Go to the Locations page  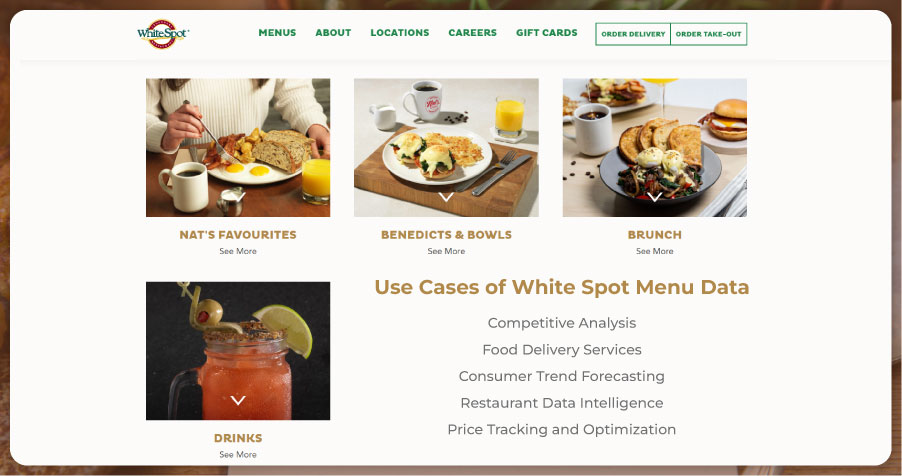(x=400, y=33)
